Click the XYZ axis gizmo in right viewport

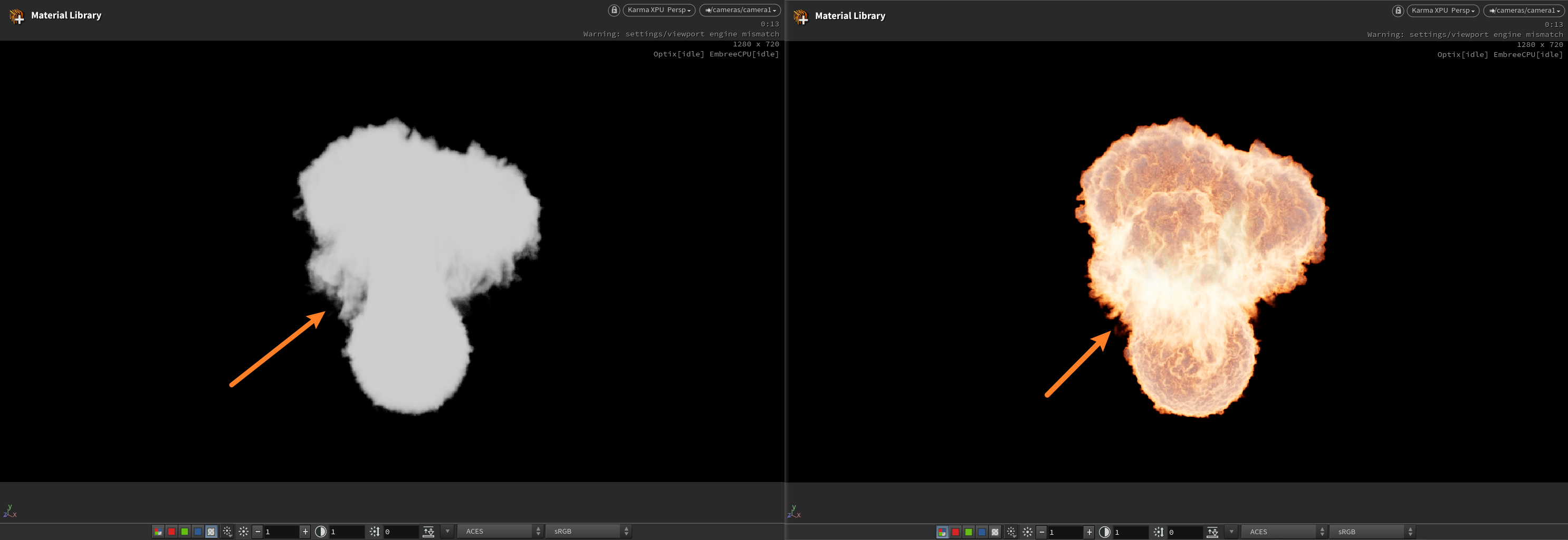click(x=793, y=512)
